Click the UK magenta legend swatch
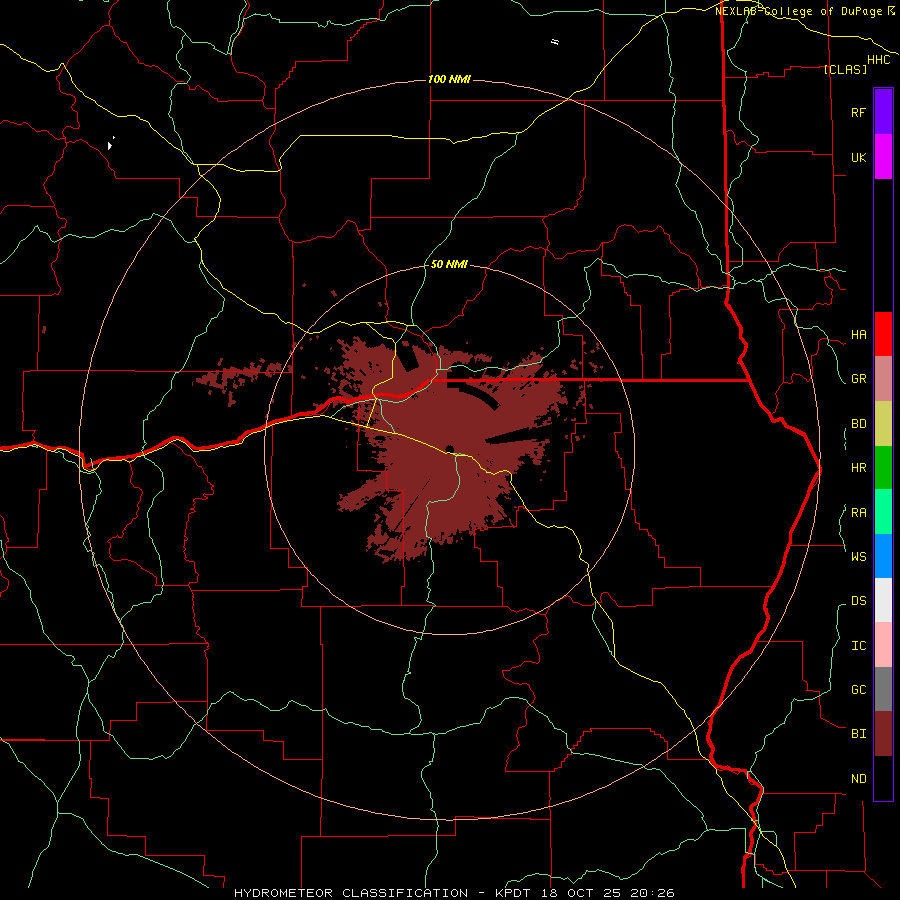Screen dimensions: 900x900 coord(883,157)
